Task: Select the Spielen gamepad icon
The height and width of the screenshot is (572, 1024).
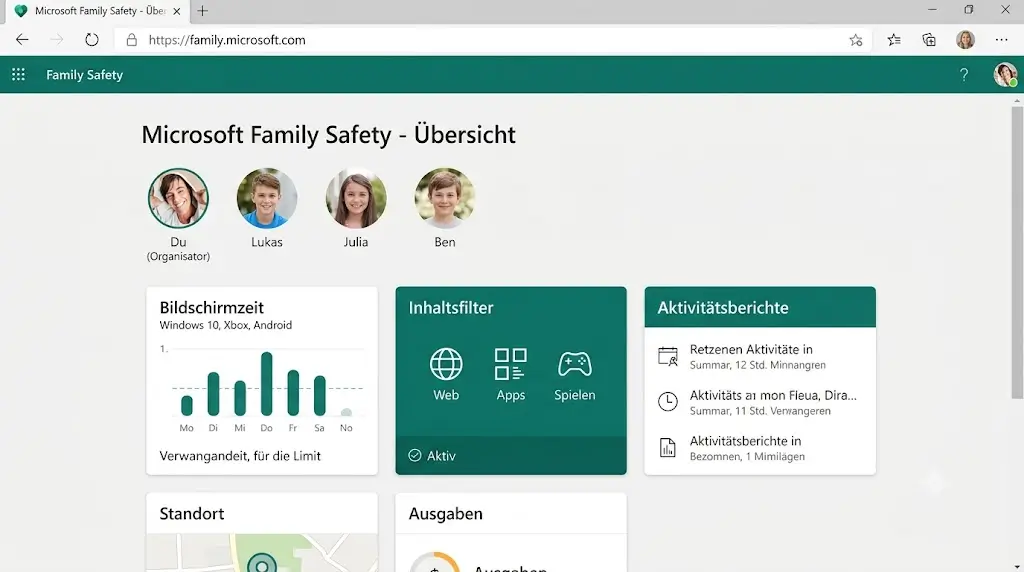Action: tap(575, 364)
